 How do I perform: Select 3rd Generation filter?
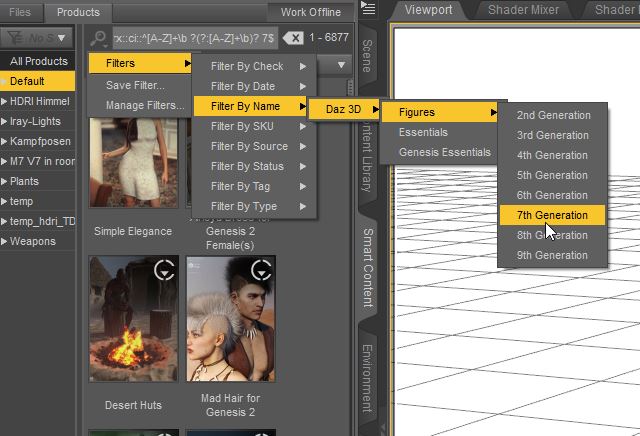552,135
